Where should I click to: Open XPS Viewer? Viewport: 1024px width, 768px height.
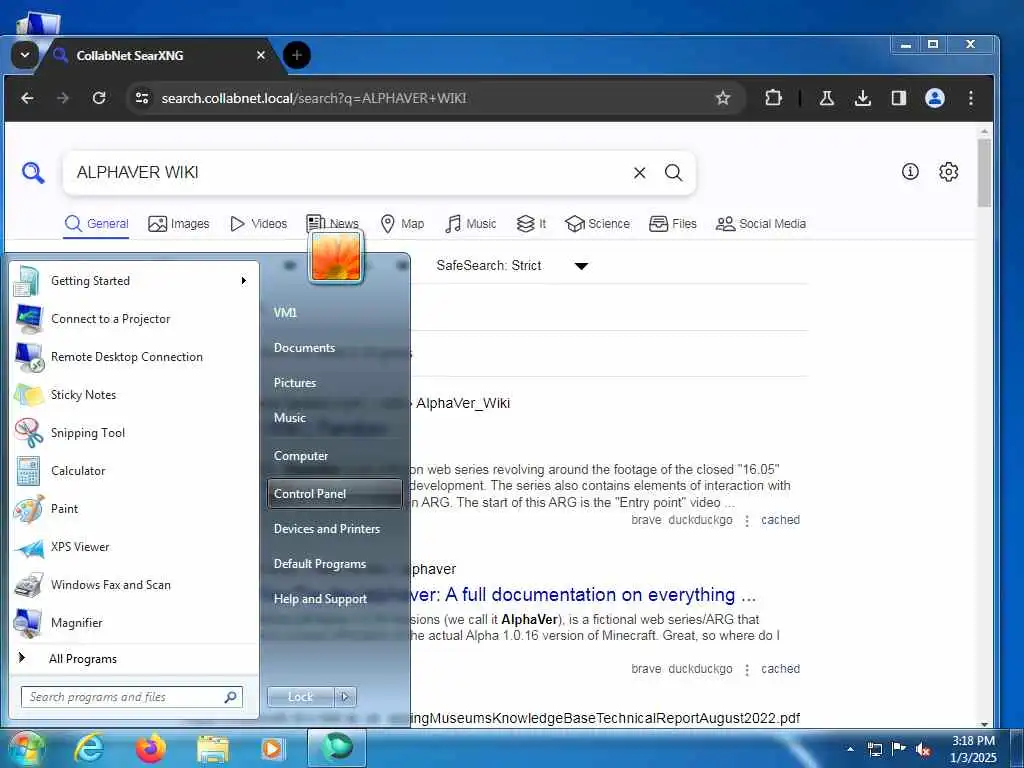(135, 547)
